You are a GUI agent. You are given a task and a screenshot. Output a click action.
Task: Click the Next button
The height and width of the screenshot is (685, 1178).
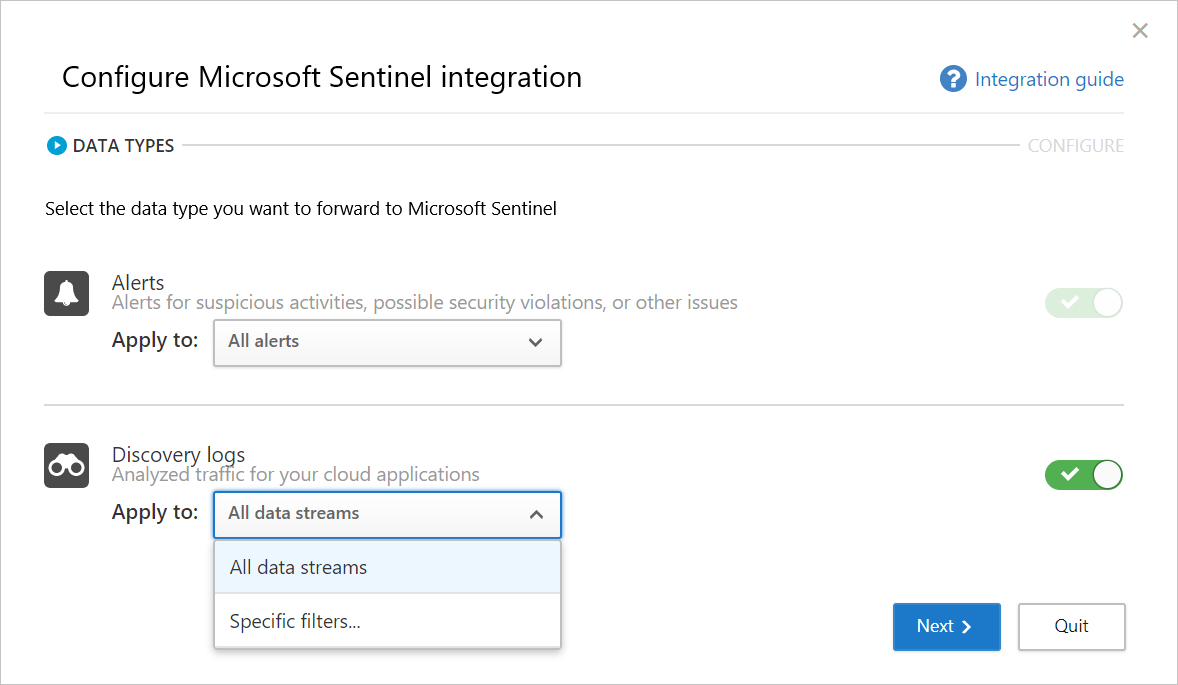[x=946, y=626]
